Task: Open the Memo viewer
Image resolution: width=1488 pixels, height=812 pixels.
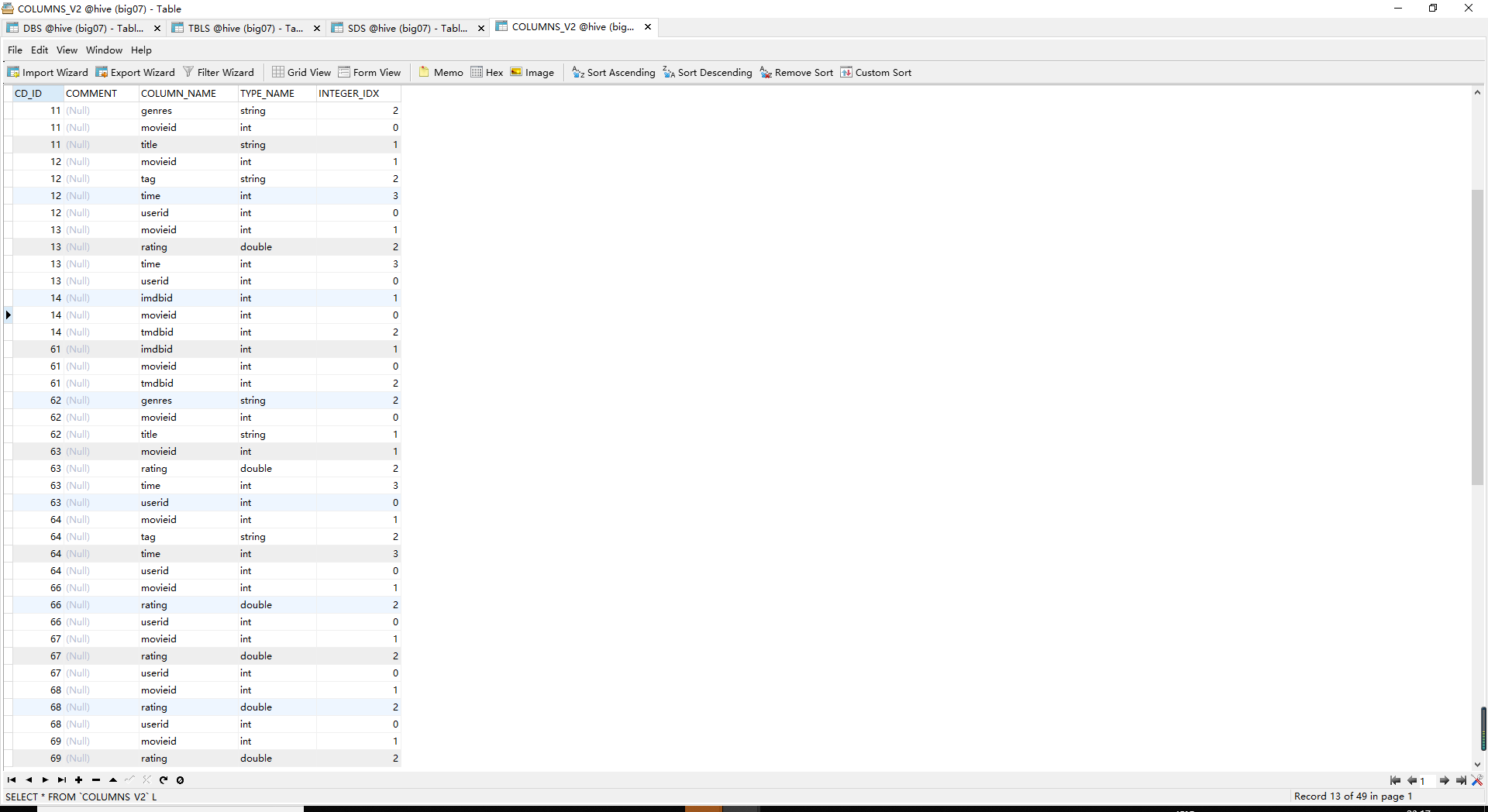Action: click(x=440, y=72)
